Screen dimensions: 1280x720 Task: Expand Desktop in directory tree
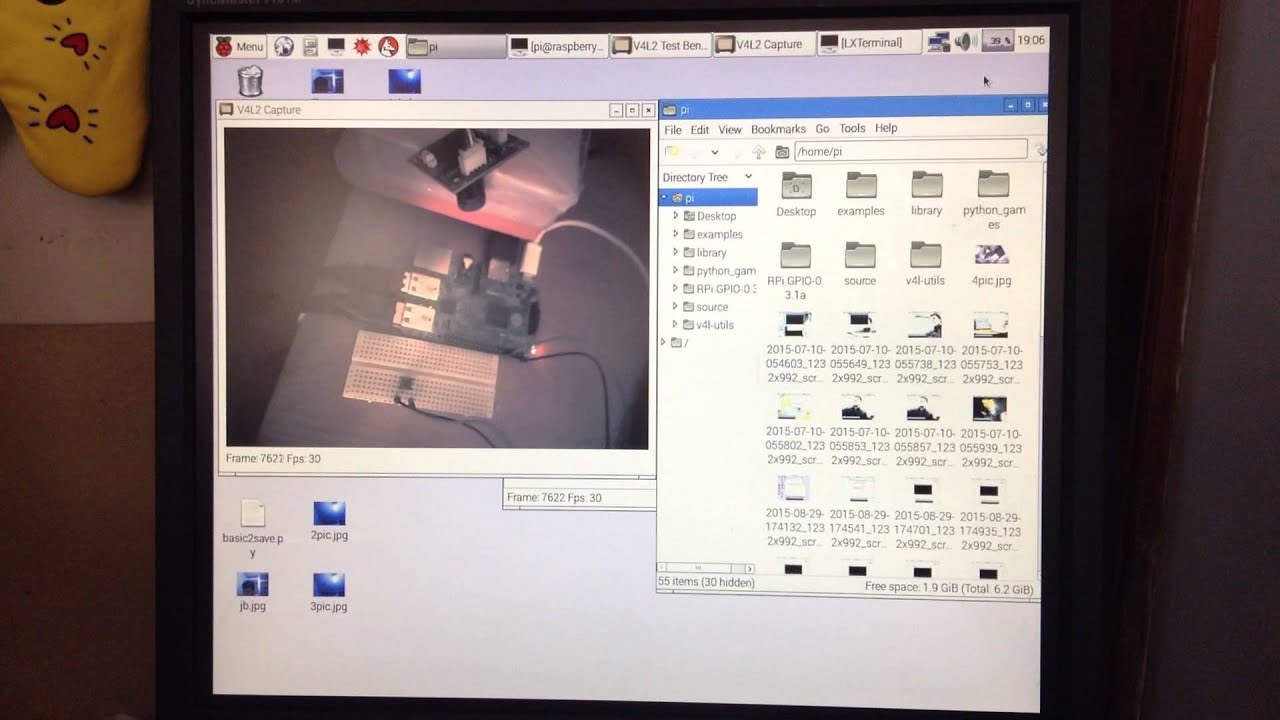(x=676, y=216)
